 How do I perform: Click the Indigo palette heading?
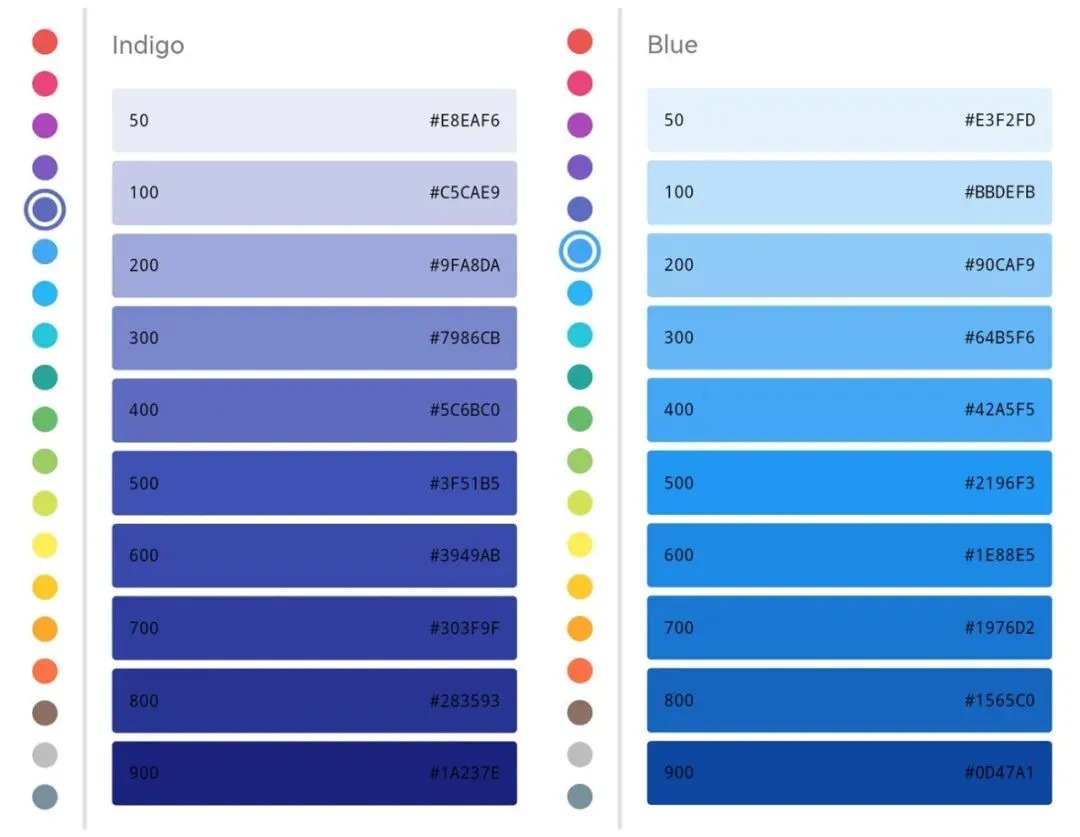148,45
